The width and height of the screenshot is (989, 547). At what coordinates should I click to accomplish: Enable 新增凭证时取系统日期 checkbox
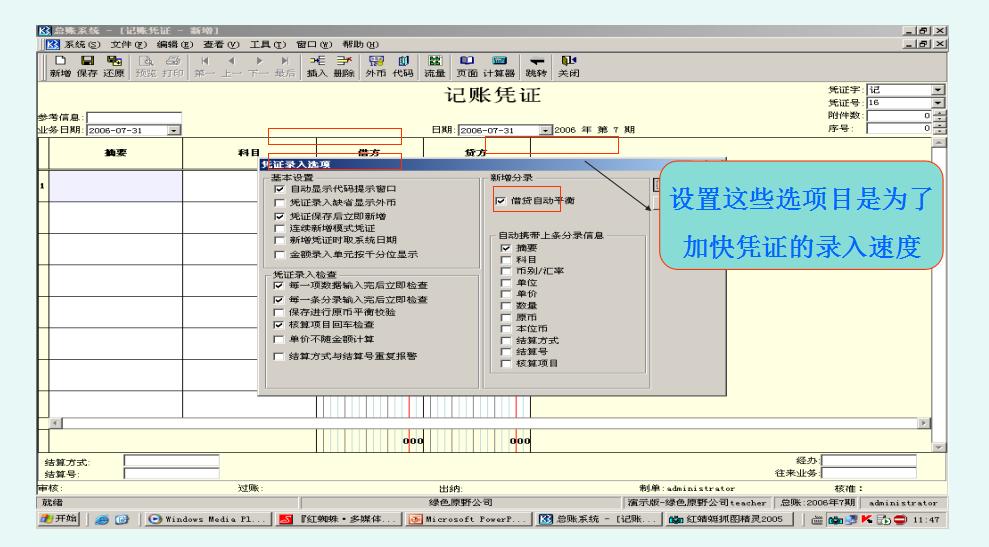click(279, 240)
